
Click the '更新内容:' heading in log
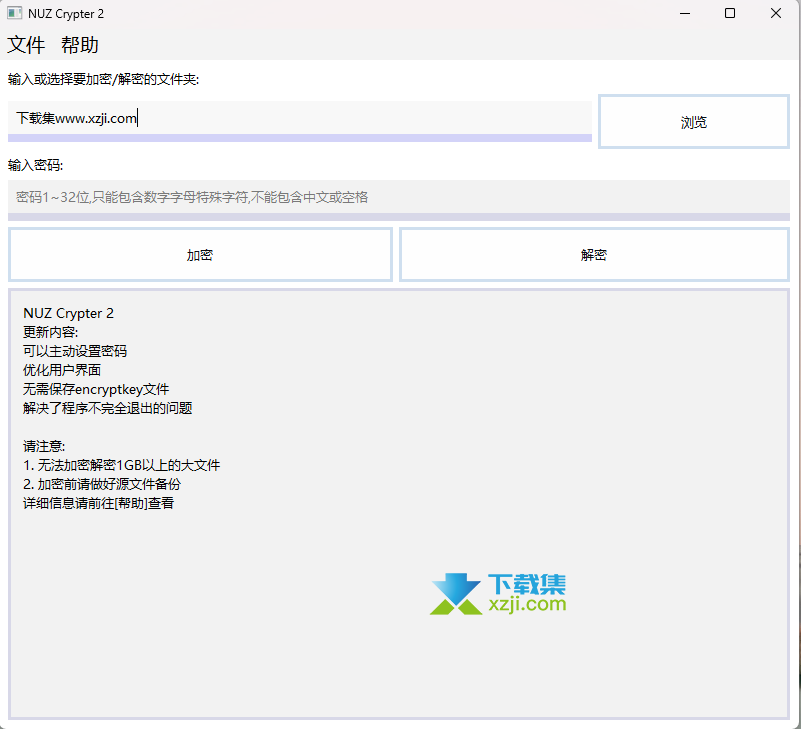coord(51,333)
